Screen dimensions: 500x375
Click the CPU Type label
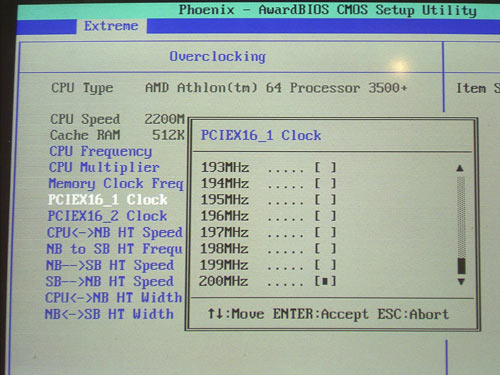(x=82, y=88)
